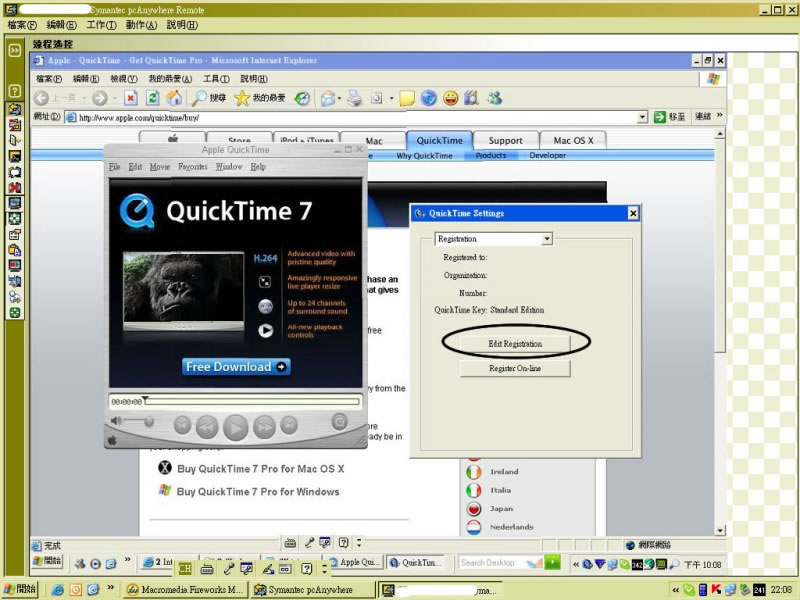Viewport: 800px width, 600px height.
Task: Open the 檢視(V) menu in Internet Explorer
Action: point(124,79)
